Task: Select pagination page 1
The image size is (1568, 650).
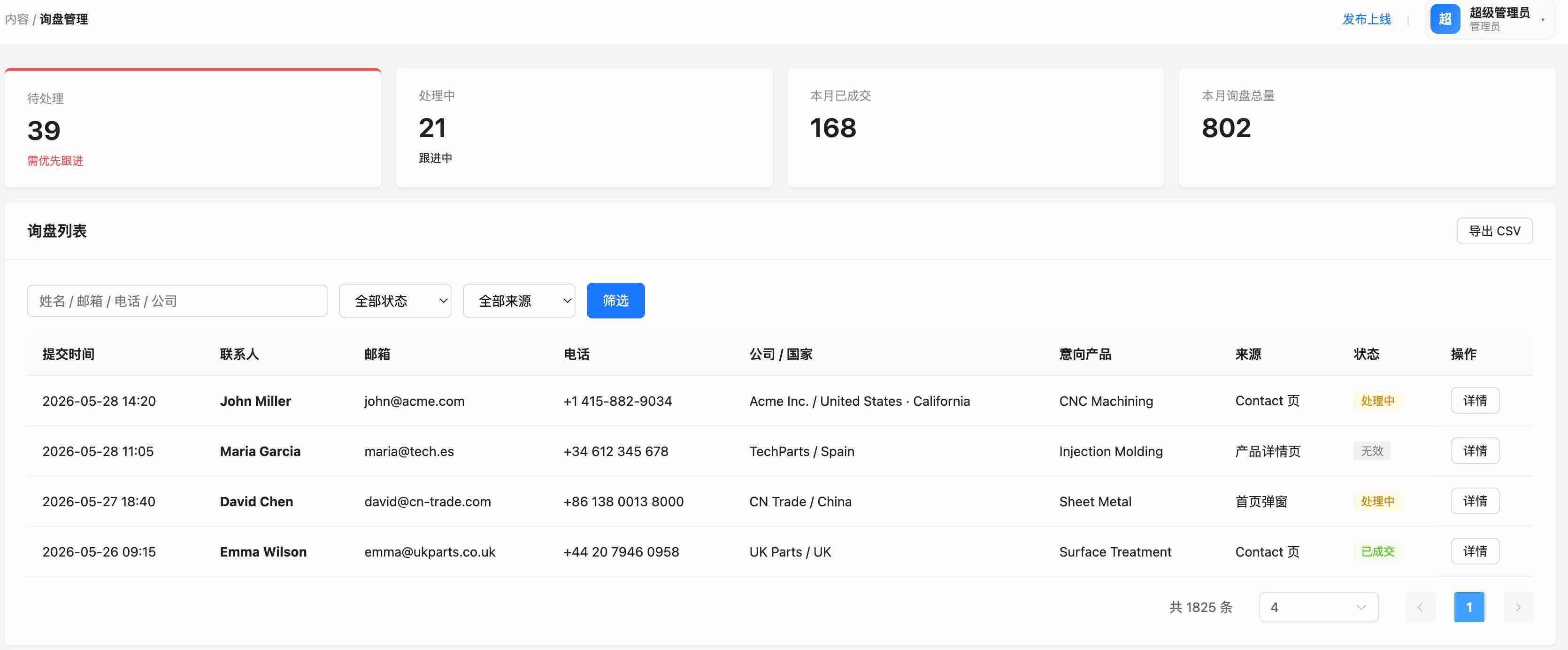Action: [1469, 607]
